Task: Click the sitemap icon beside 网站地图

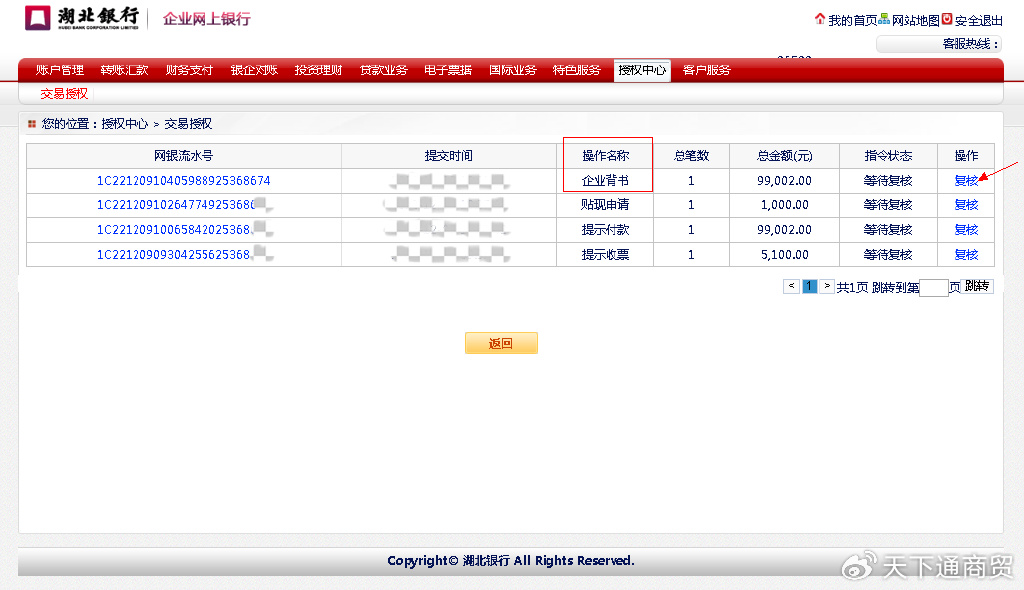Action: click(x=884, y=19)
